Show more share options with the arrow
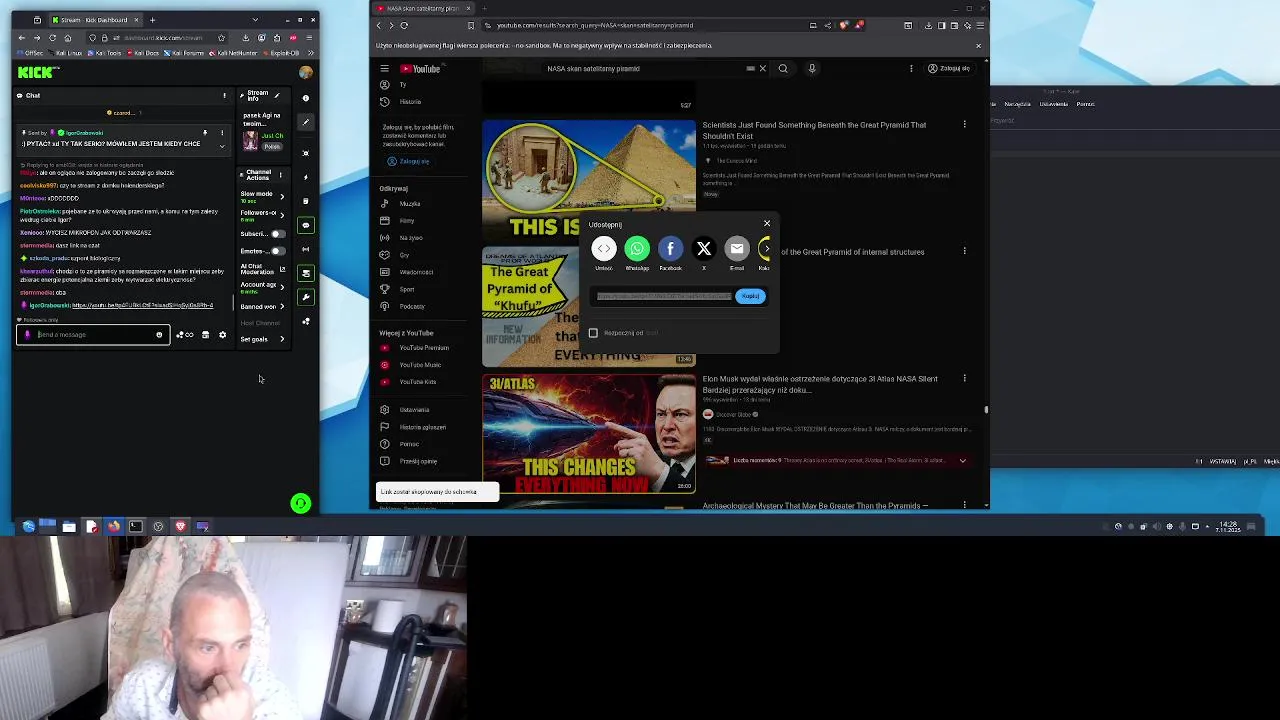 (766, 249)
